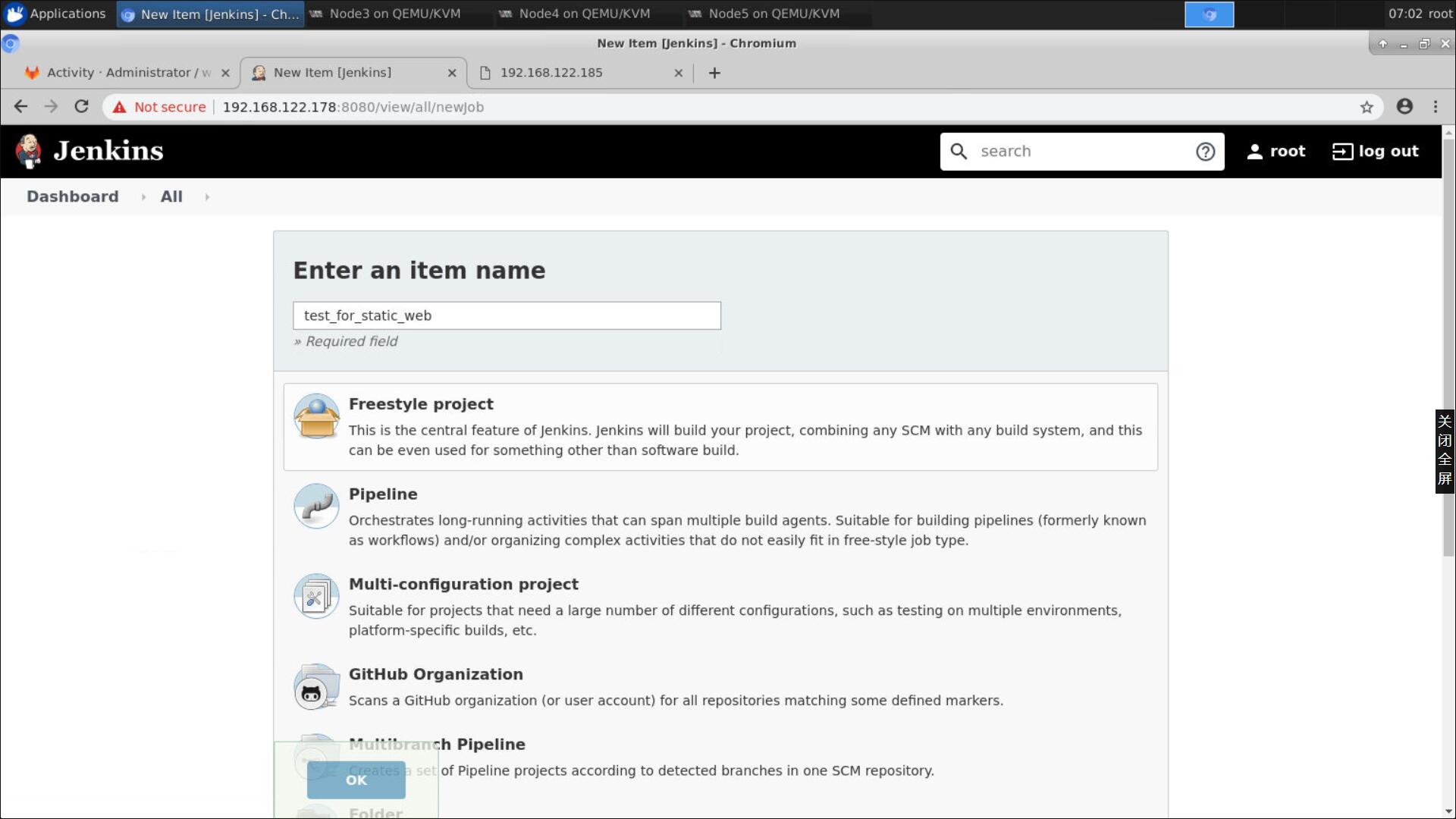This screenshot has height=819, width=1456.
Task: Select the Multi-configuration project icon
Action: 316,596
